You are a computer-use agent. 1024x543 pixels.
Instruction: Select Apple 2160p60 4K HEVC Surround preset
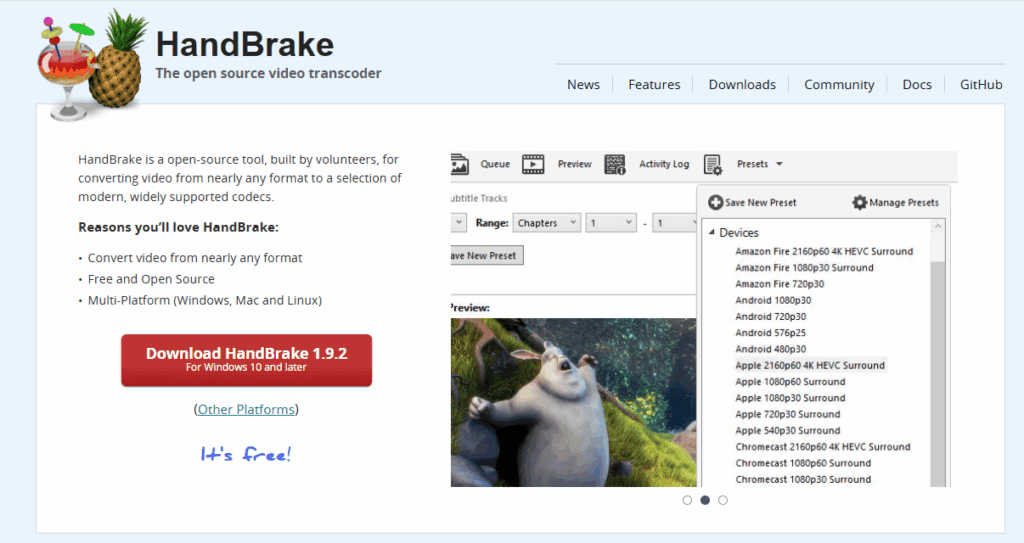810,365
